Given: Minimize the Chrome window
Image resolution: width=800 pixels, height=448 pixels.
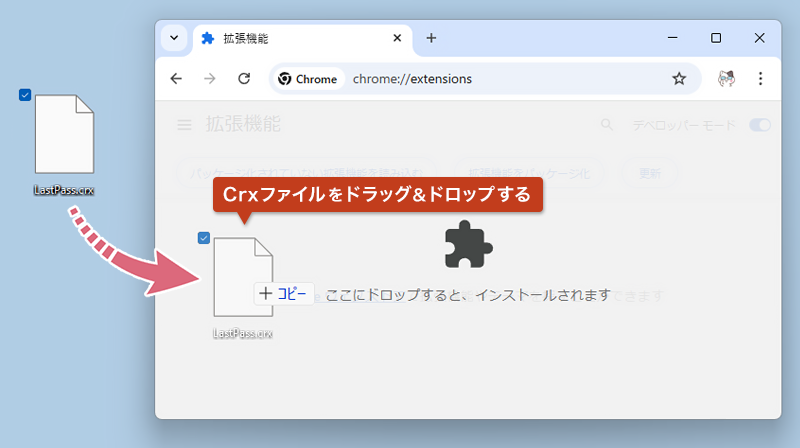Looking at the screenshot, I should 672,38.
